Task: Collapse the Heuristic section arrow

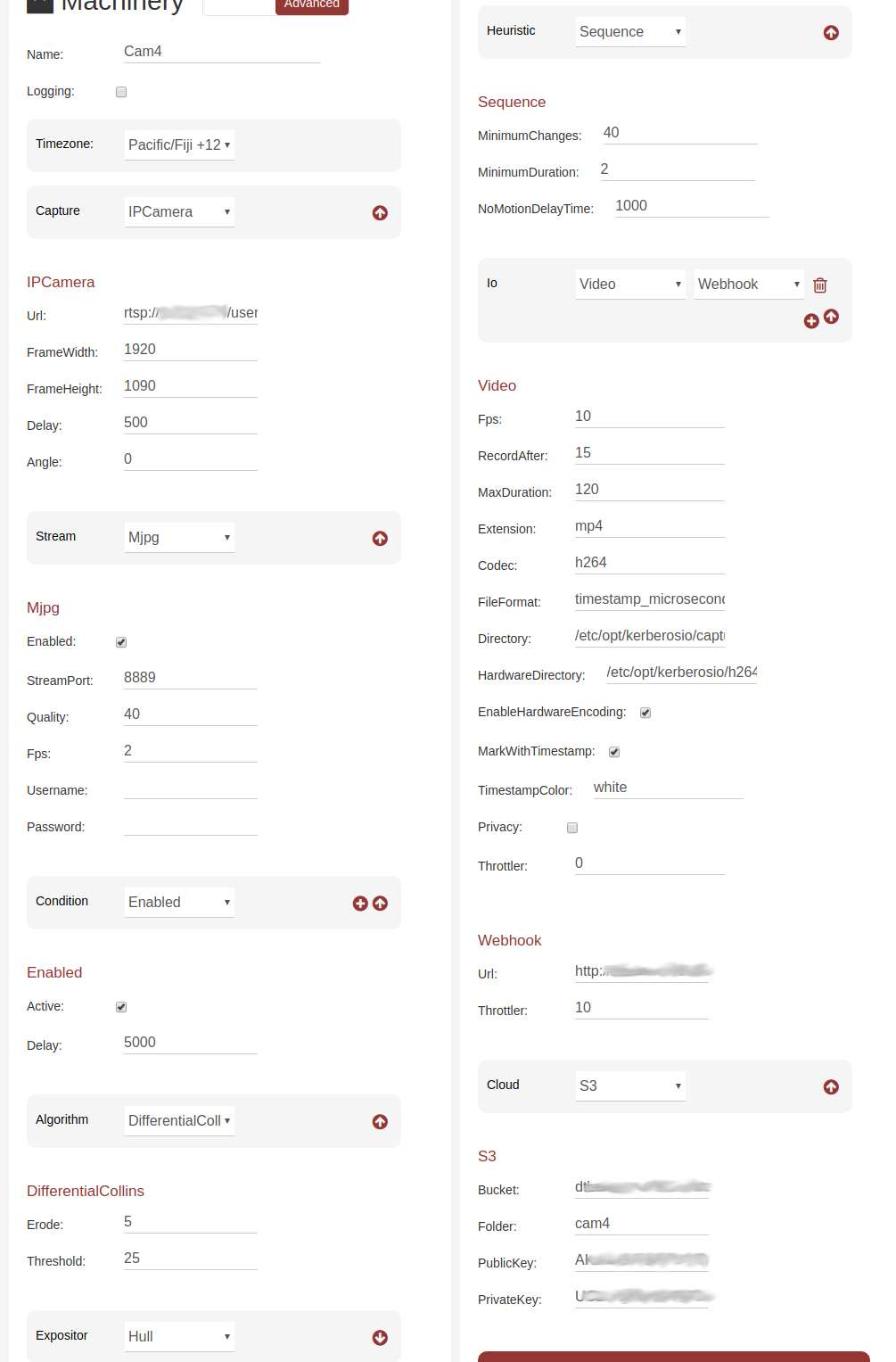Action: 830,32
